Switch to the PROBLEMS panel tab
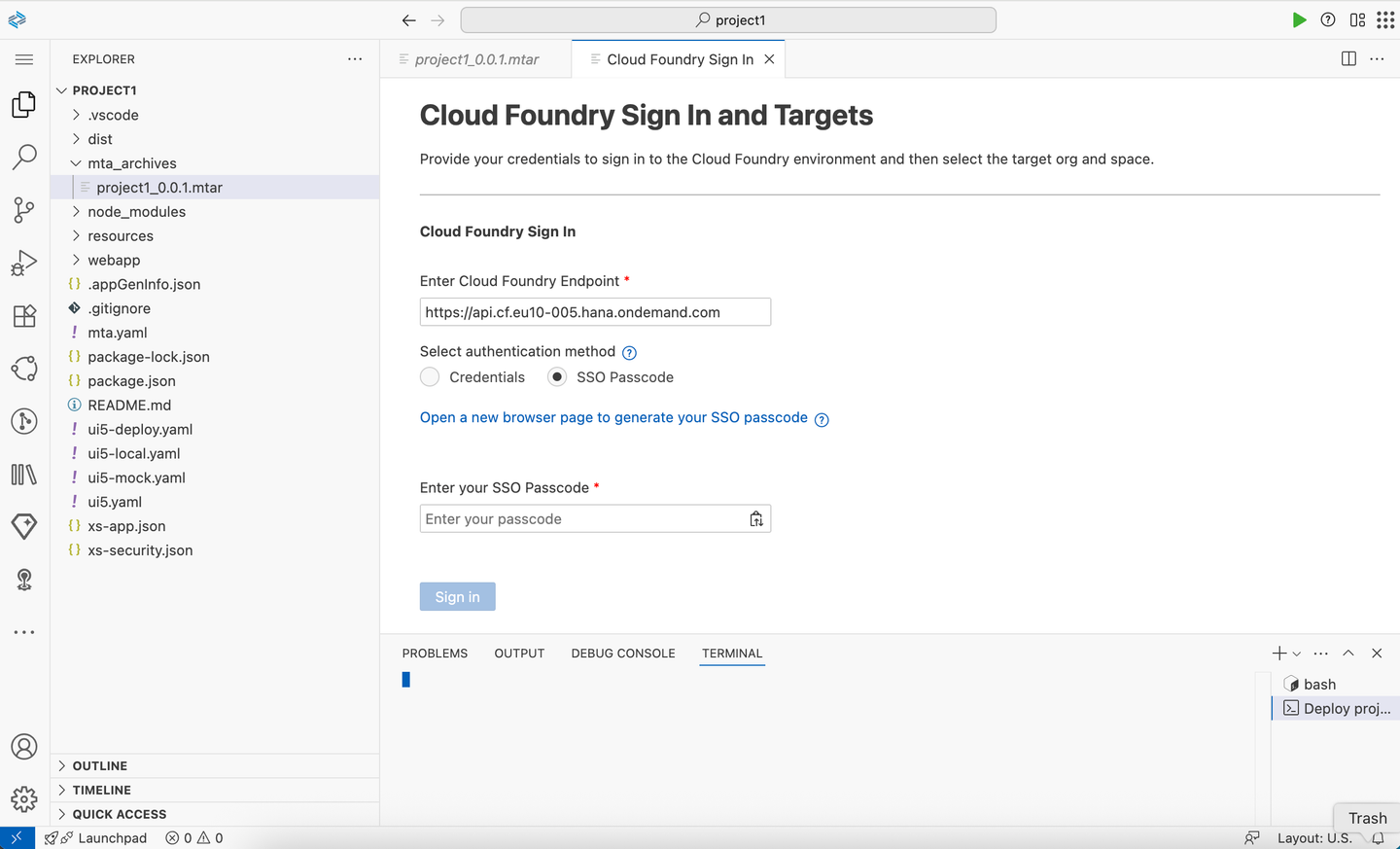1400x849 pixels. [x=435, y=654]
